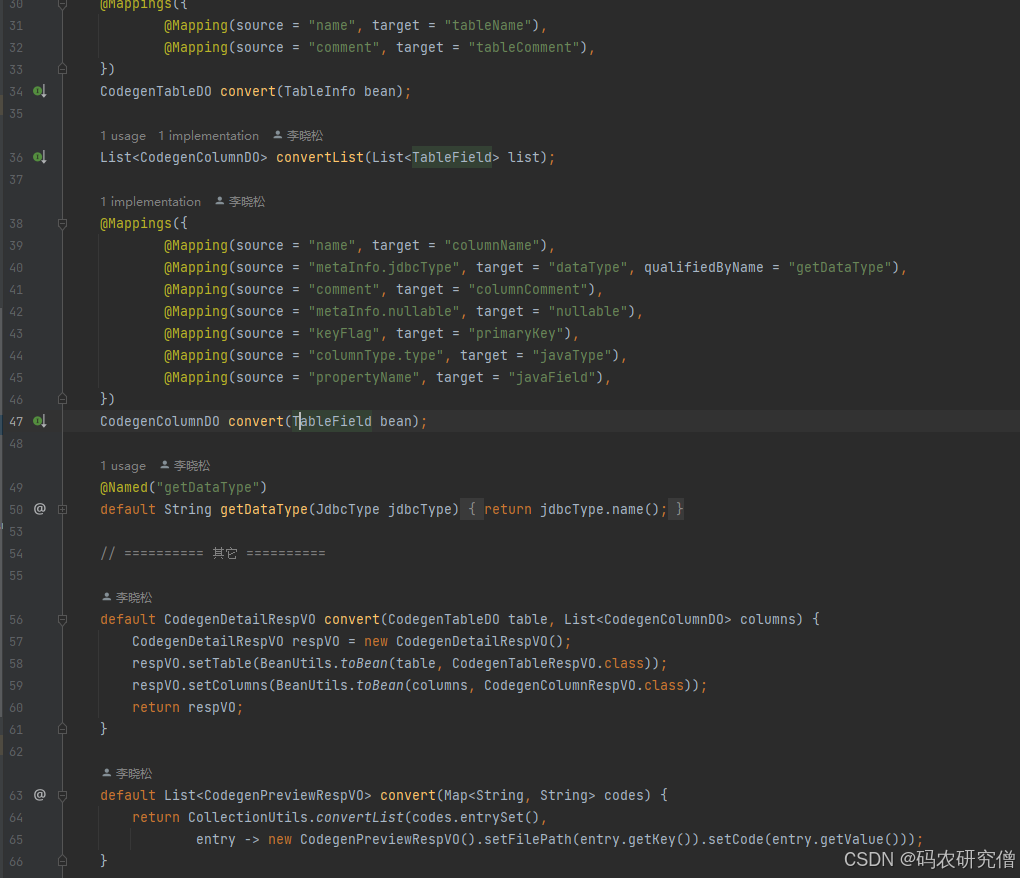This screenshot has width=1020, height=878.
Task: Click the author icon above the convertList declaration
Action: [279, 135]
